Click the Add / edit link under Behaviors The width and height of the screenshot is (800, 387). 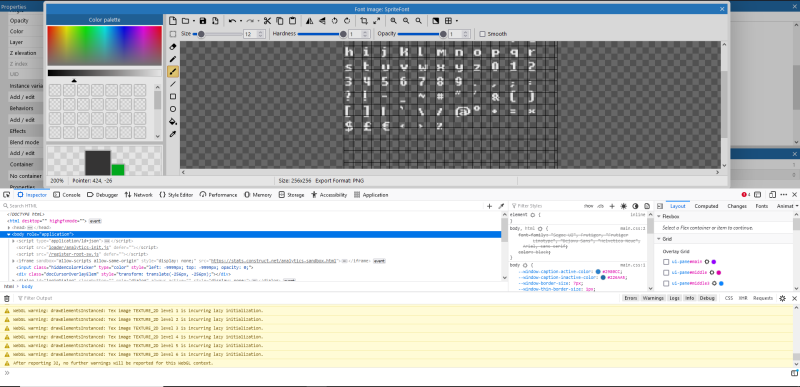pyautogui.click(x=22, y=120)
